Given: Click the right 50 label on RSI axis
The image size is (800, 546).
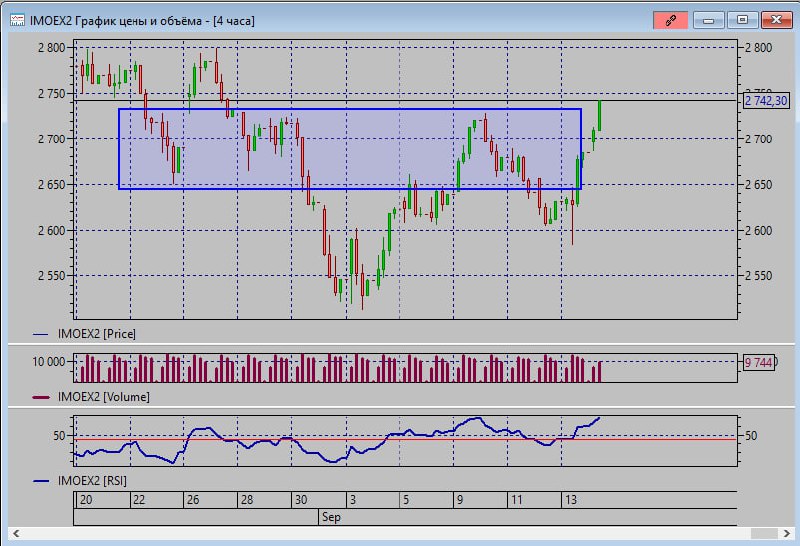Looking at the screenshot, I should 751,436.
